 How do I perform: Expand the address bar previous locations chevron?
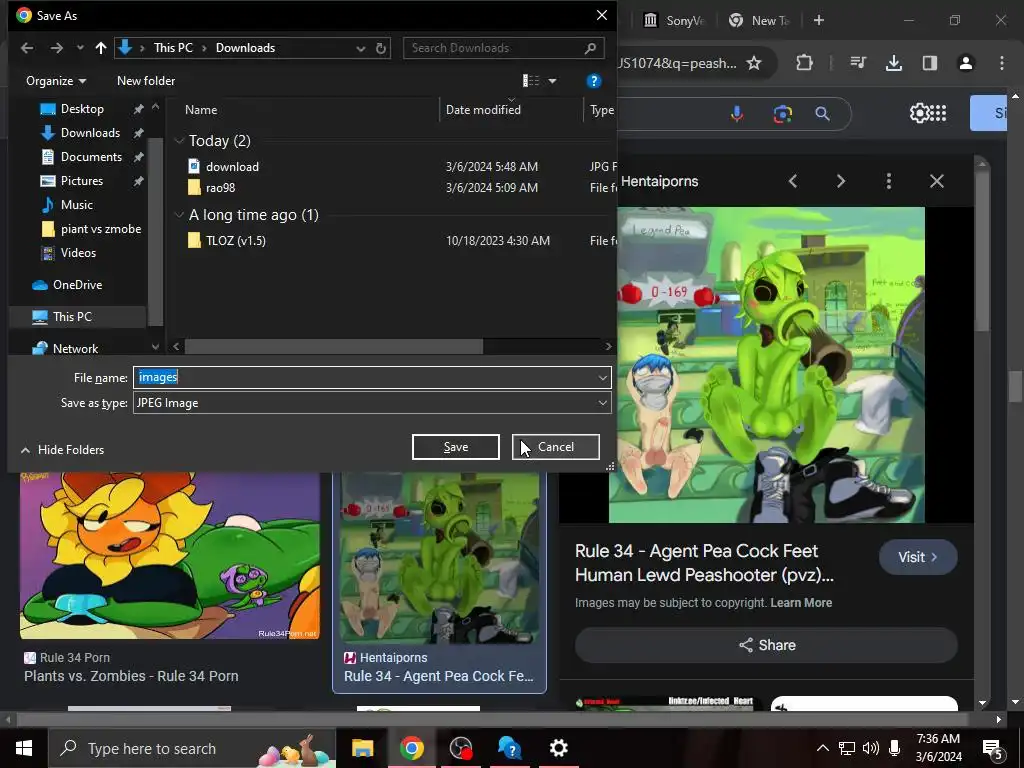tap(360, 48)
